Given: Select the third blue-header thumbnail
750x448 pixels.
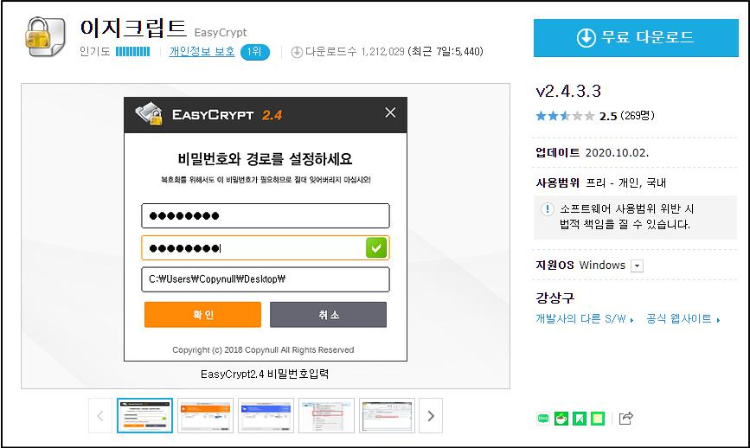Looking at the screenshot, I should [266, 415].
